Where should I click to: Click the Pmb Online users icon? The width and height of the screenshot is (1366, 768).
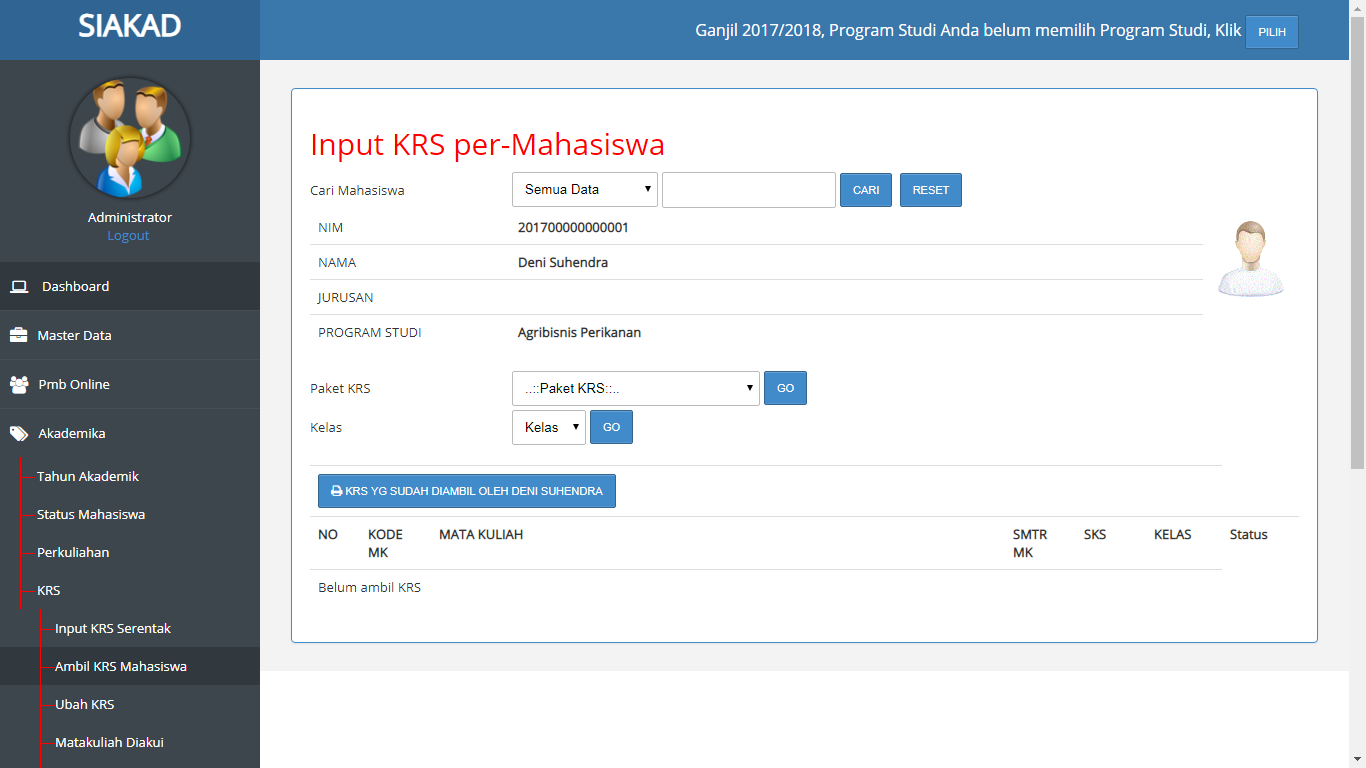pos(19,385)
